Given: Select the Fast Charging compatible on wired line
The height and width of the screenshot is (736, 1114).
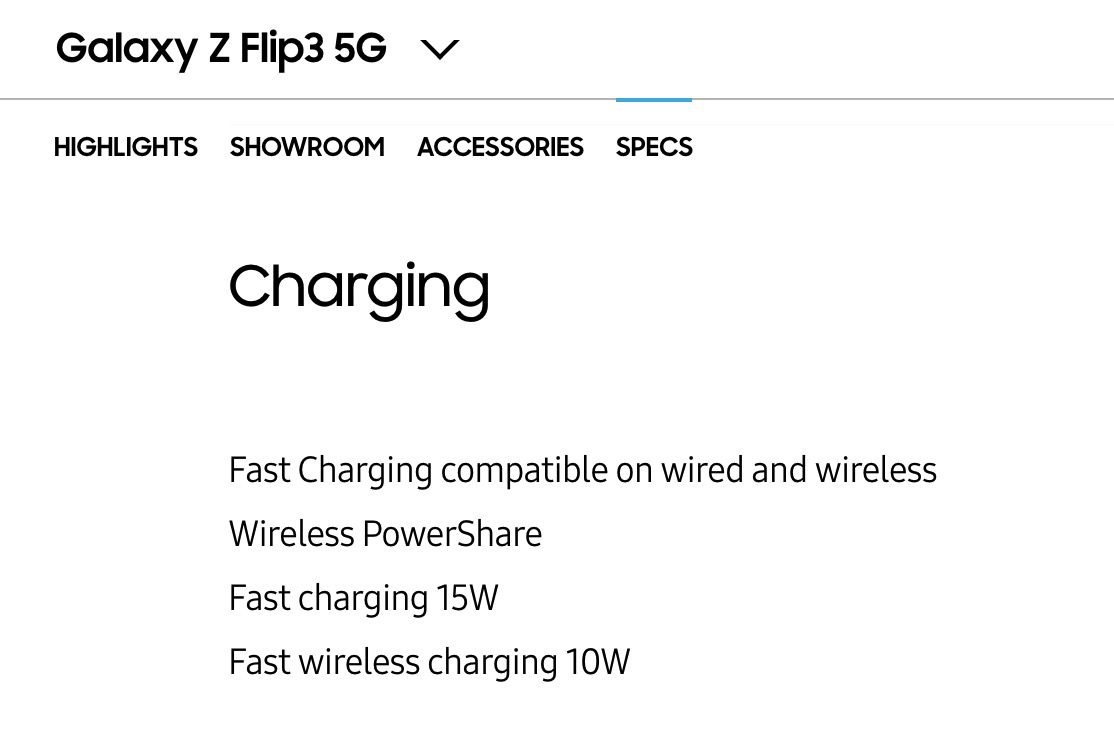Looking at the screenshot, I should (x=583, y=470).
